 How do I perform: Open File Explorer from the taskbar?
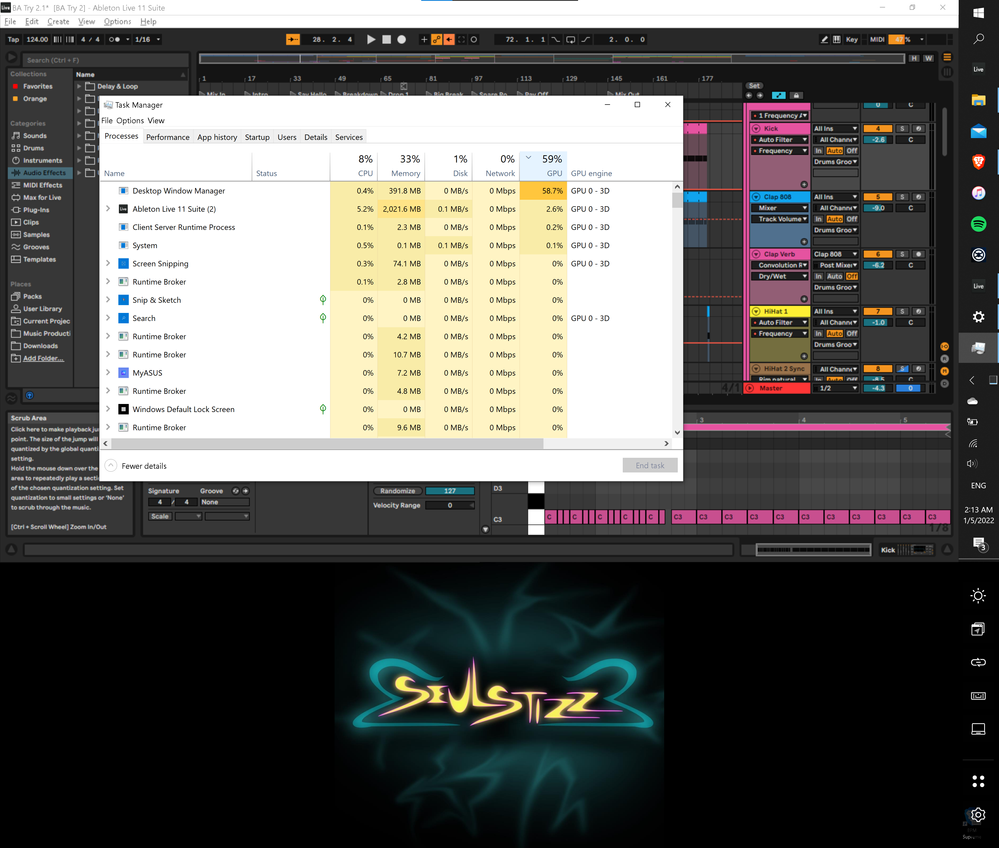point(979,100)
